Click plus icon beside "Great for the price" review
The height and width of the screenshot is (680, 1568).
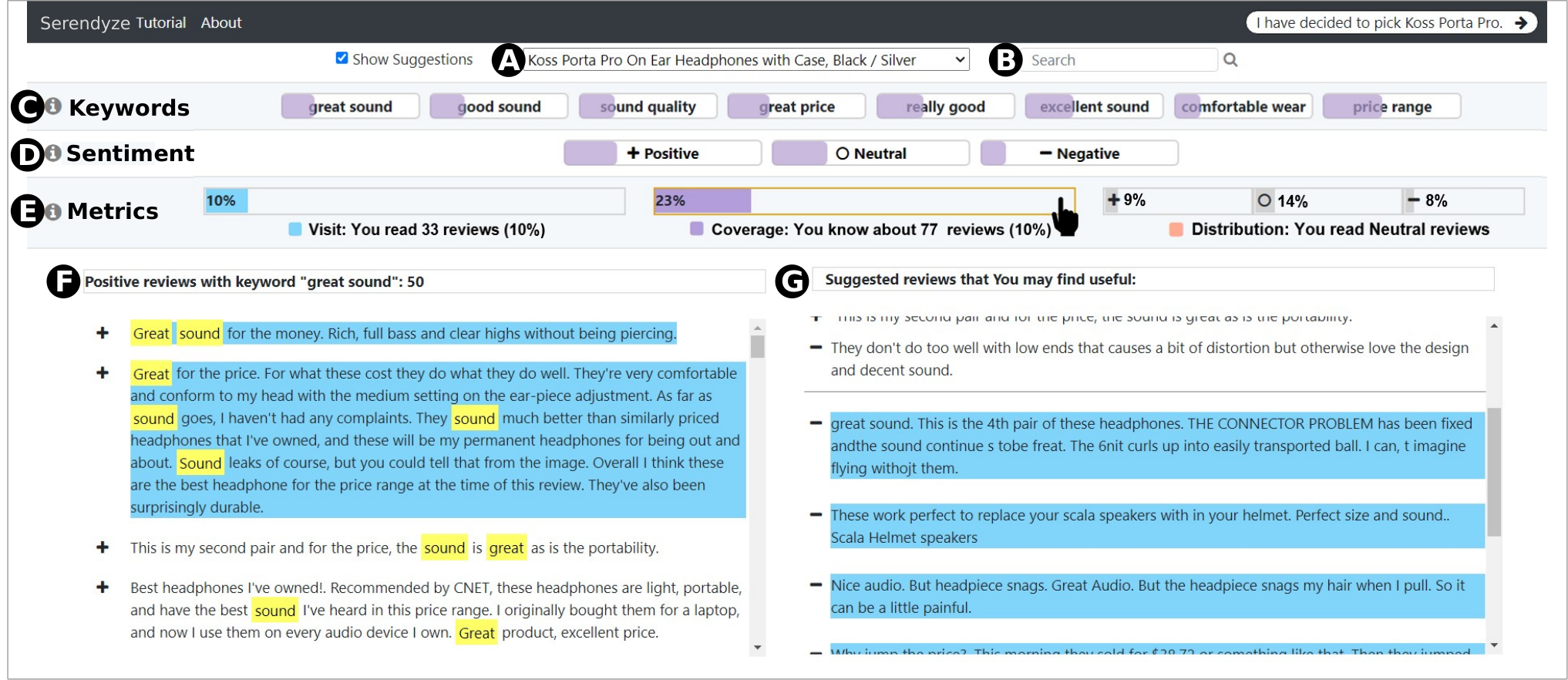(103, 373)
